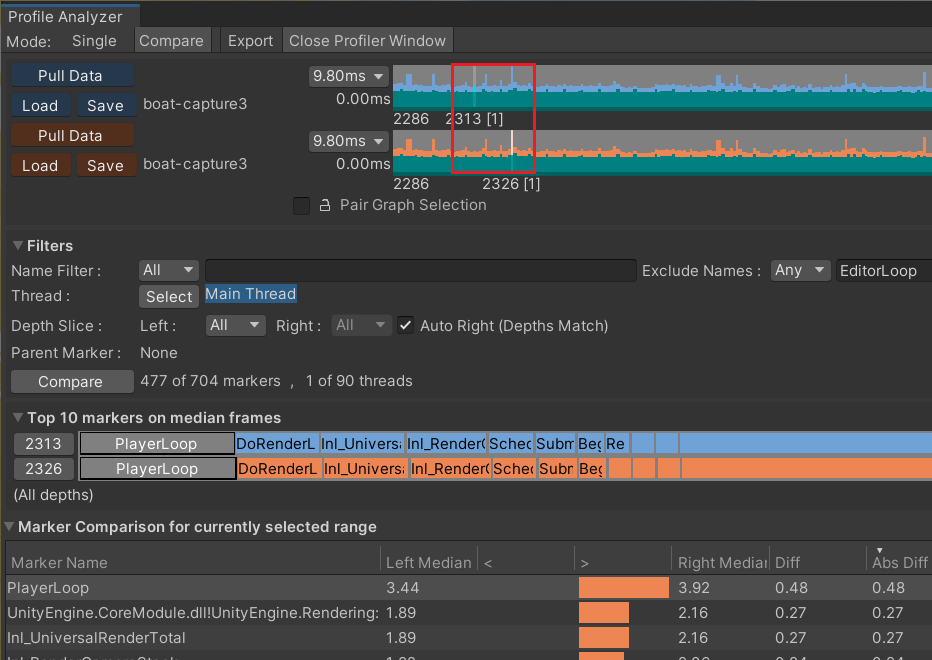Click the sort arrow on Abs Diff column
Screen dimensions: 932x660
[880, 551]
